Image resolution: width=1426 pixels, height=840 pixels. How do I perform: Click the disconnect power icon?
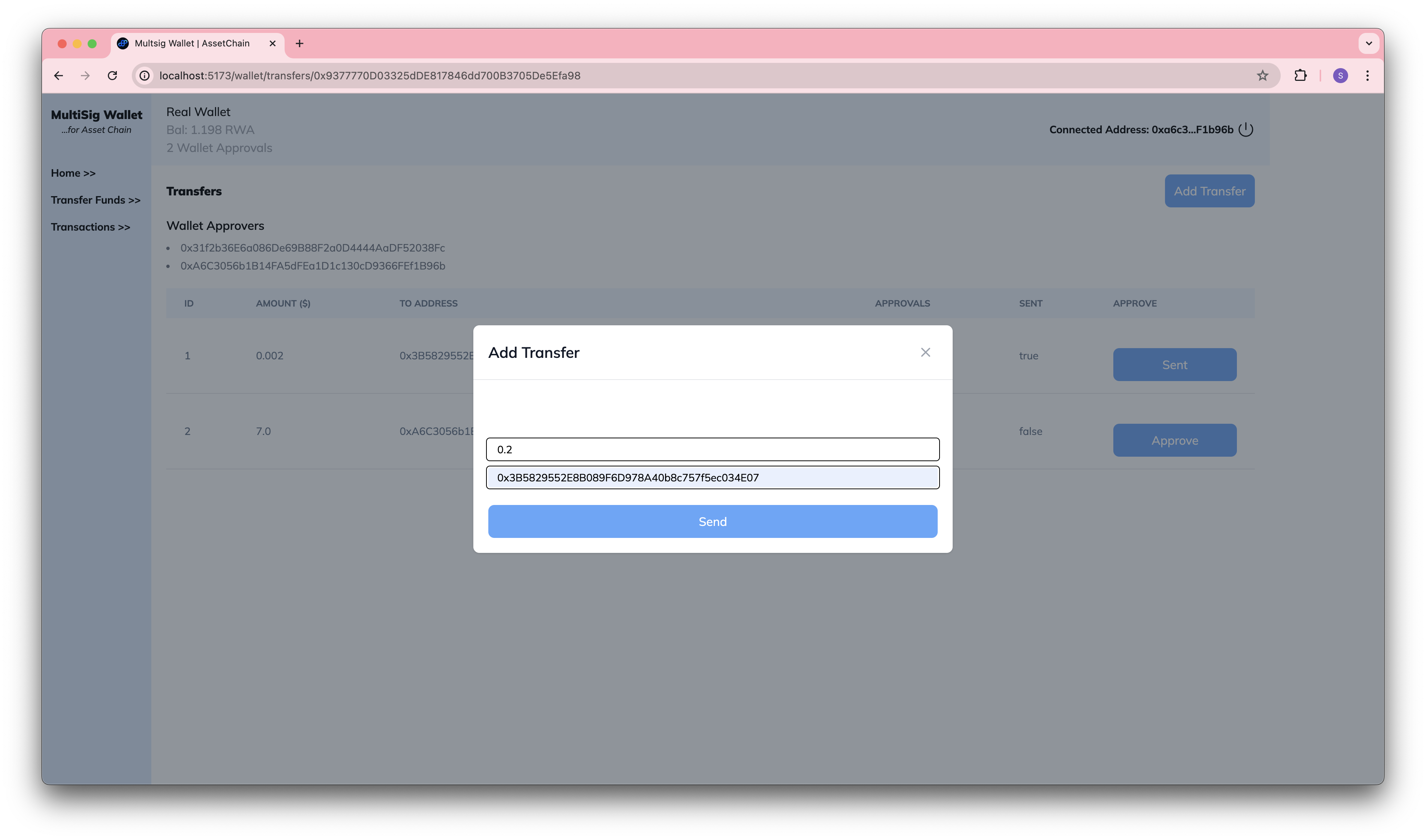(x=1246, y=130)
